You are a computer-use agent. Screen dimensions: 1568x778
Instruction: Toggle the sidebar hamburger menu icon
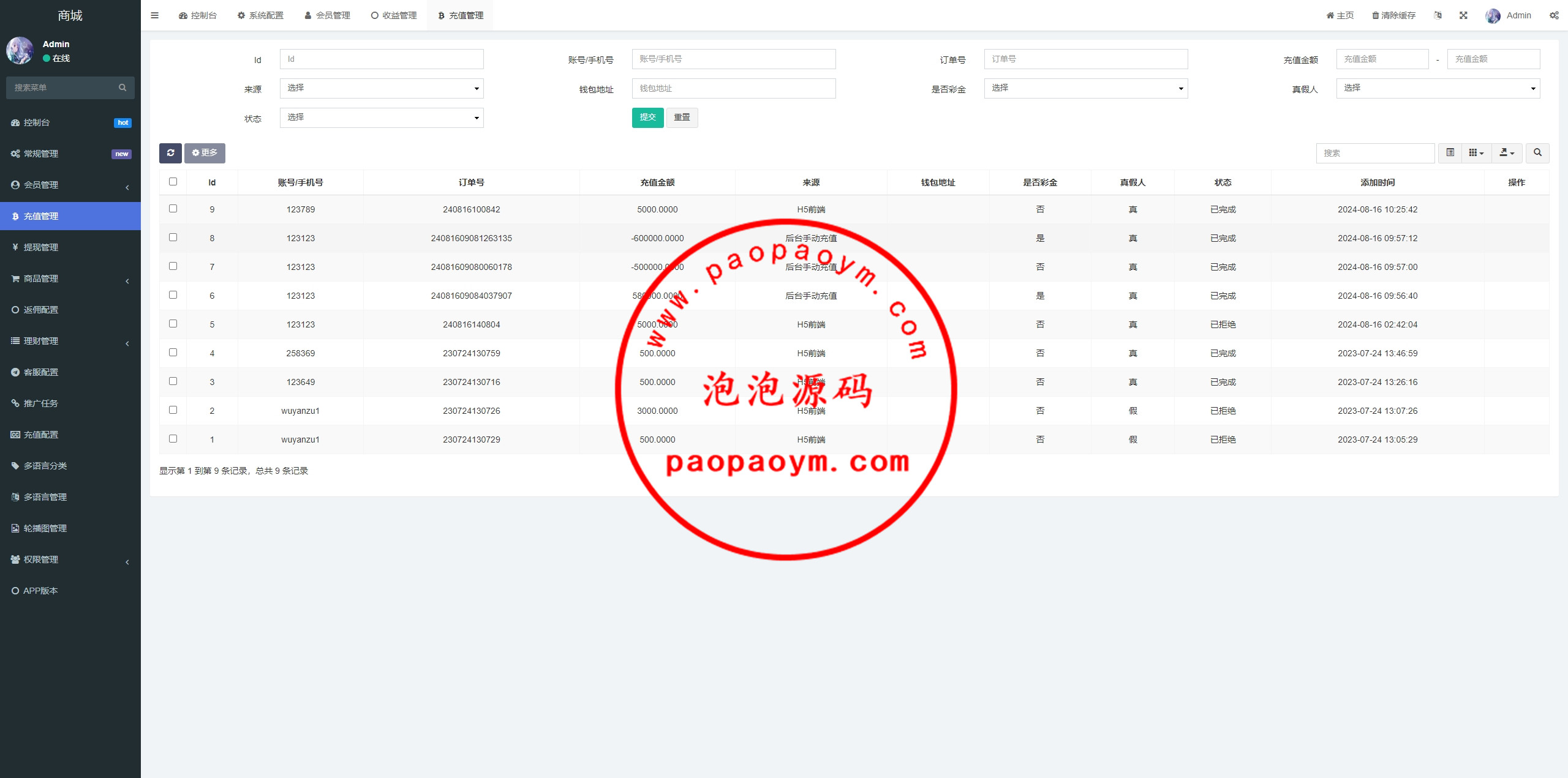click(154, 15)
